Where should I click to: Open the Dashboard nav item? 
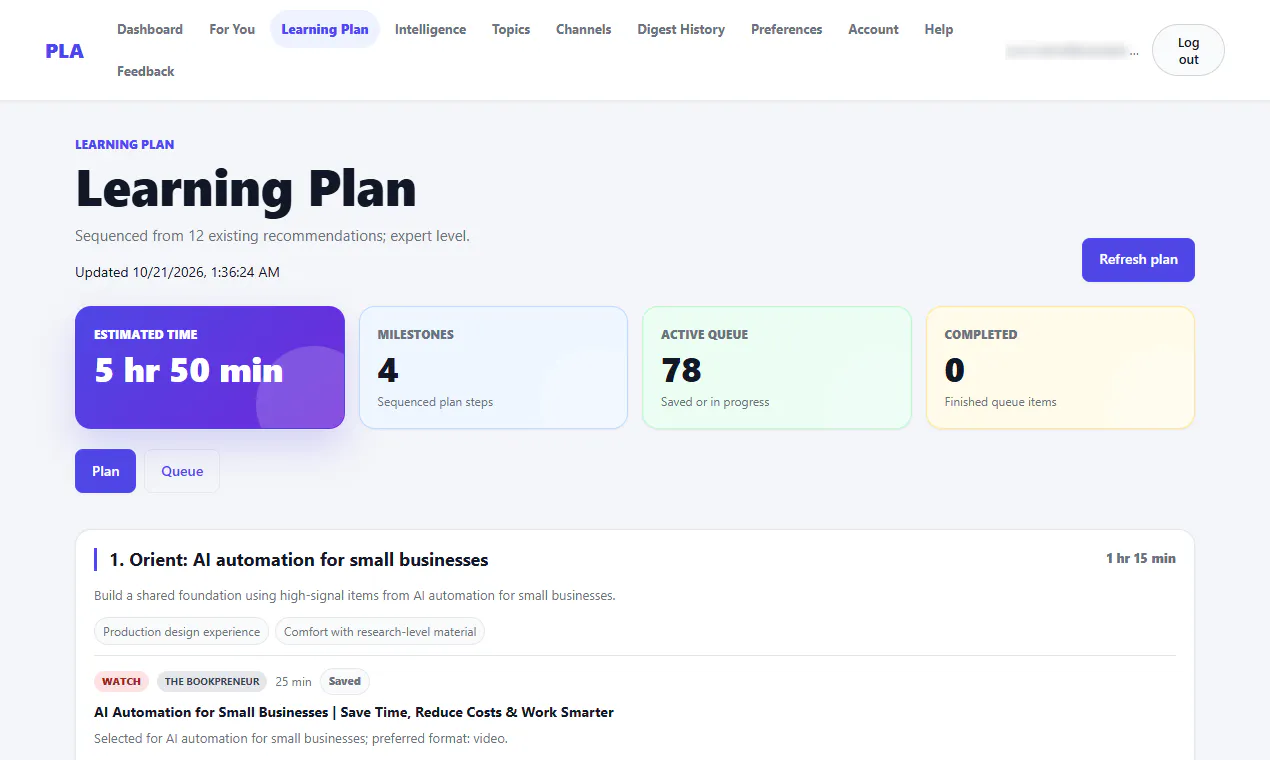(x=150, y=29)
